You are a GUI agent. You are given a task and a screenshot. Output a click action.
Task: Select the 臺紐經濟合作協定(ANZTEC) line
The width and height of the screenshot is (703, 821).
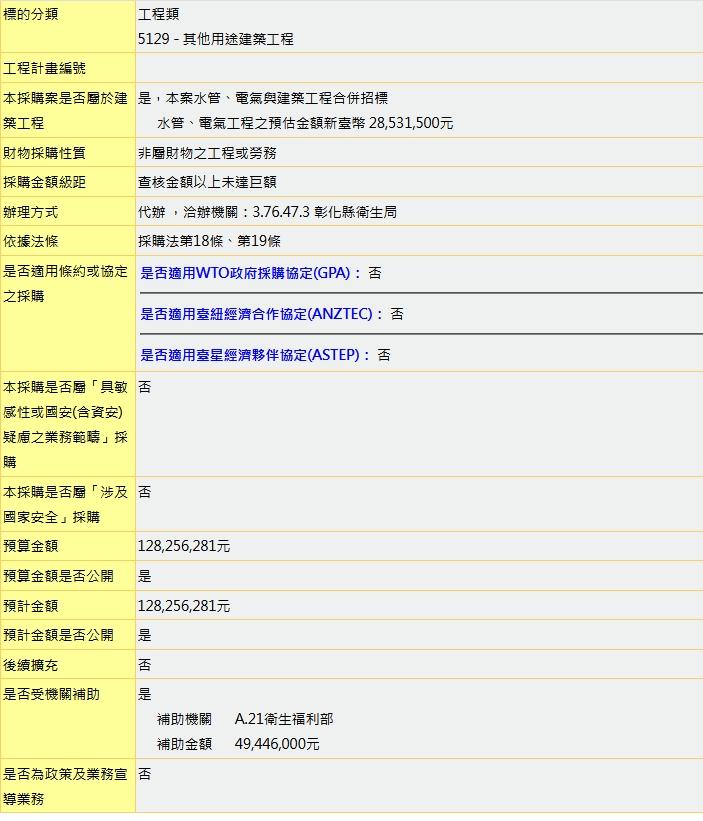[272, 314]
